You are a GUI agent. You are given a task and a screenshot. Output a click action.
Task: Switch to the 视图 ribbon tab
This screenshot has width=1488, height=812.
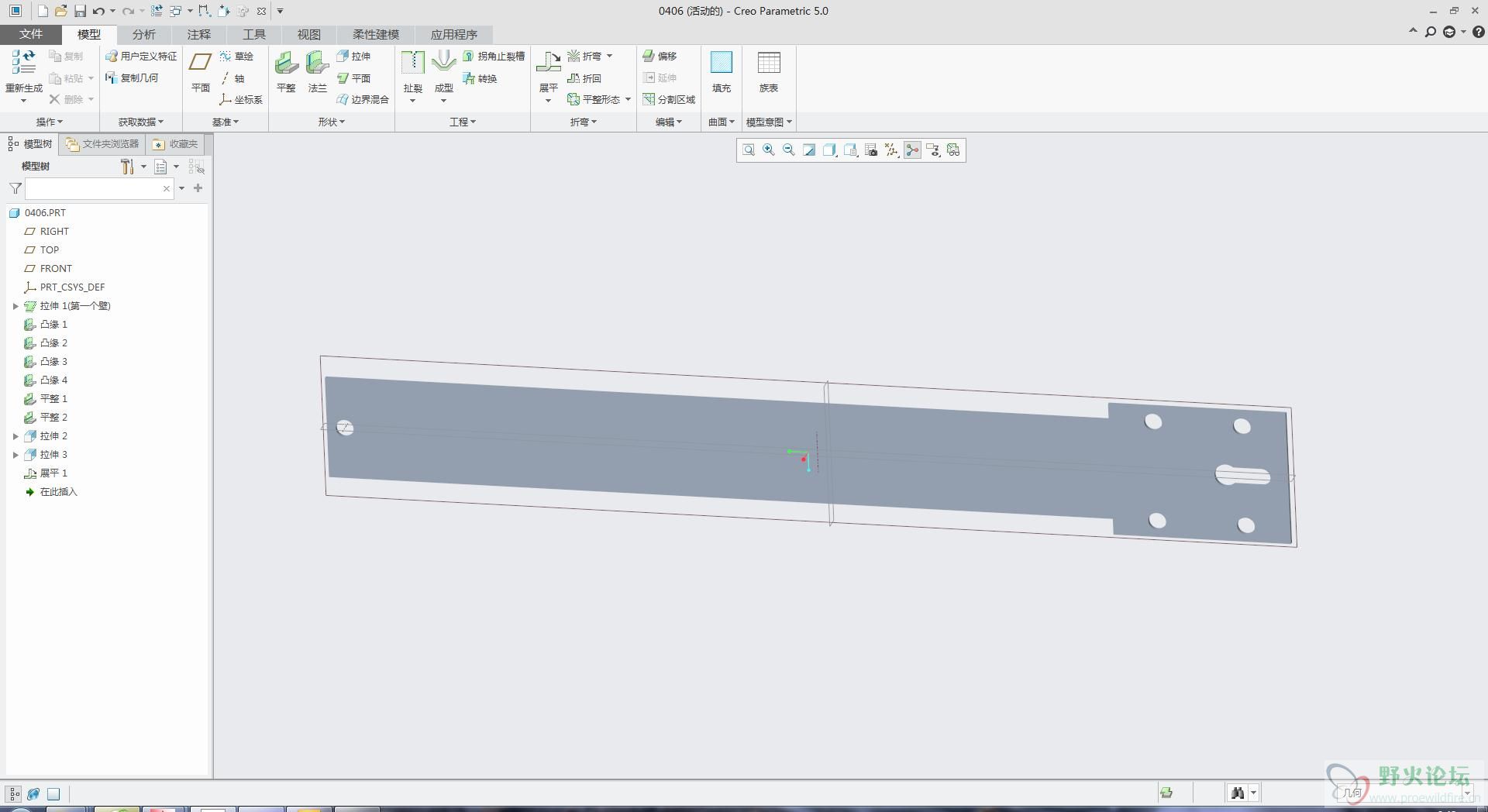coord(309,34)
